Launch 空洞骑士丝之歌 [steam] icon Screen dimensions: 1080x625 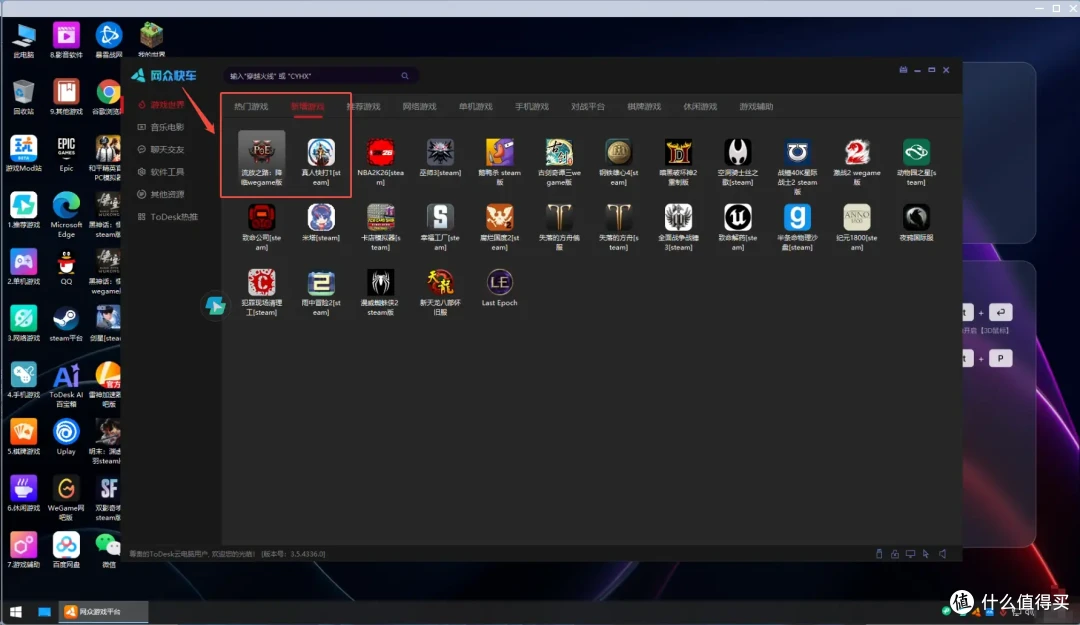[x=738, y=152]
